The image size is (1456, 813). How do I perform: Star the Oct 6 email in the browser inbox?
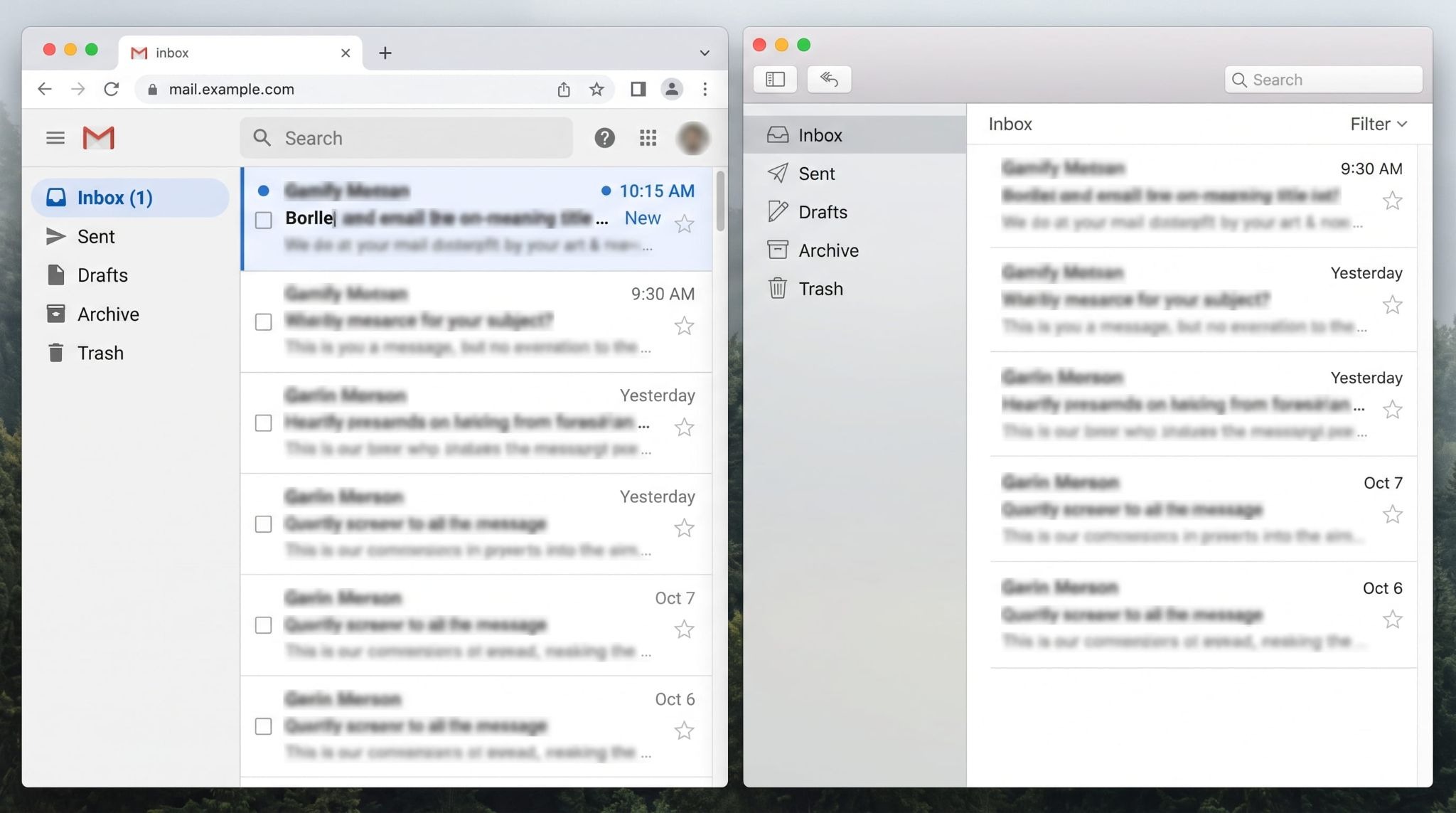pyautogui.click(x=684, y=730)
